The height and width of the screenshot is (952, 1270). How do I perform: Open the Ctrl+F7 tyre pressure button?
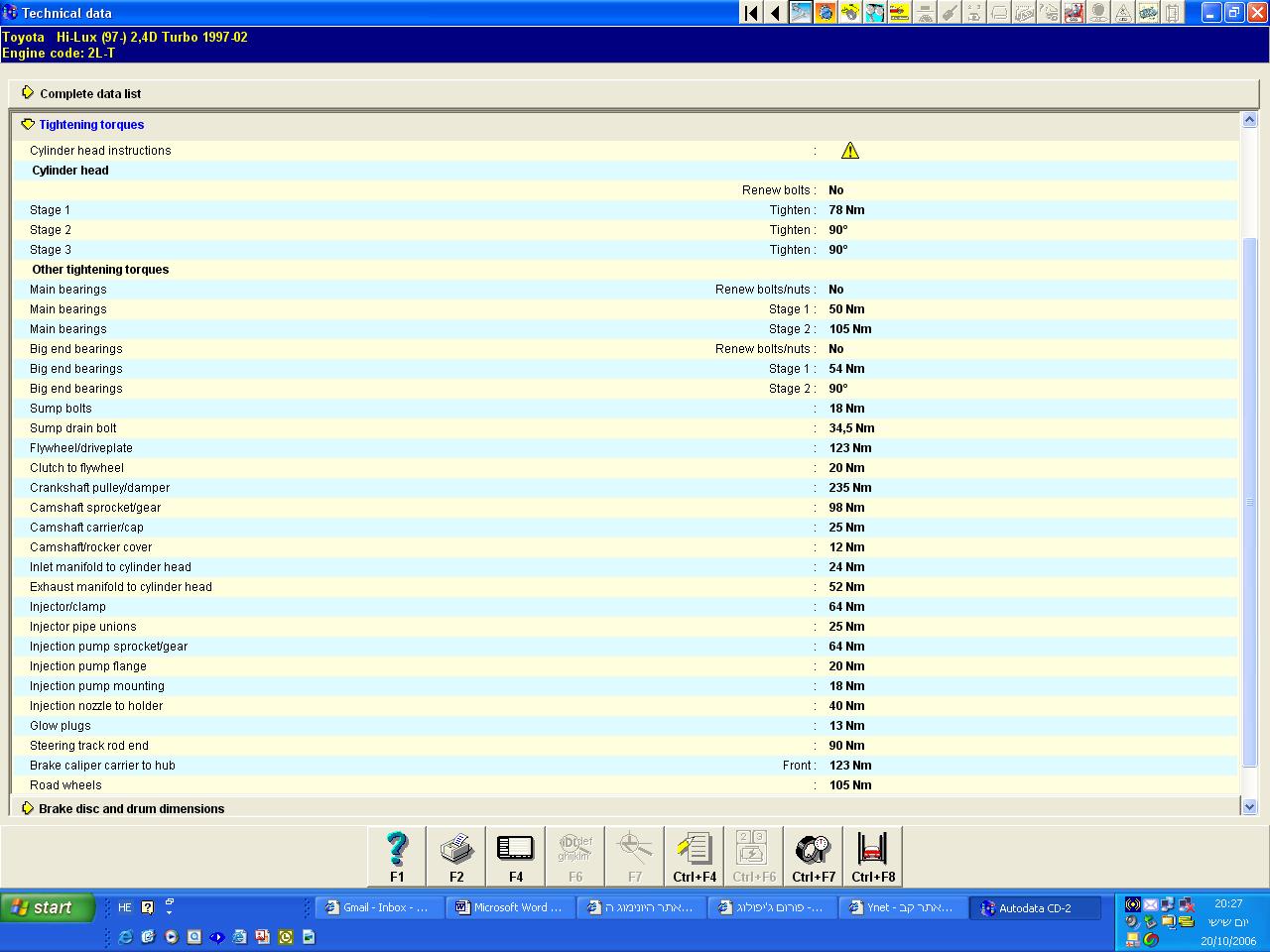[x=814, y=856]
